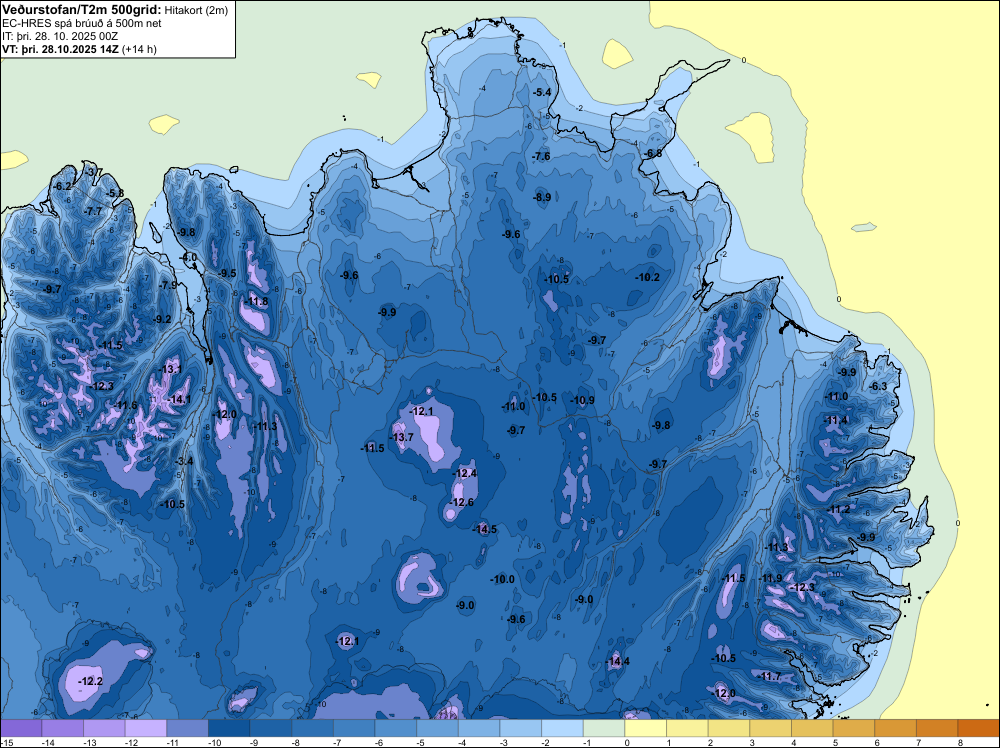This screenshot has width=1000, height=748.
Task: Click the -8.9 temperature value
Action: click(542, 198)
